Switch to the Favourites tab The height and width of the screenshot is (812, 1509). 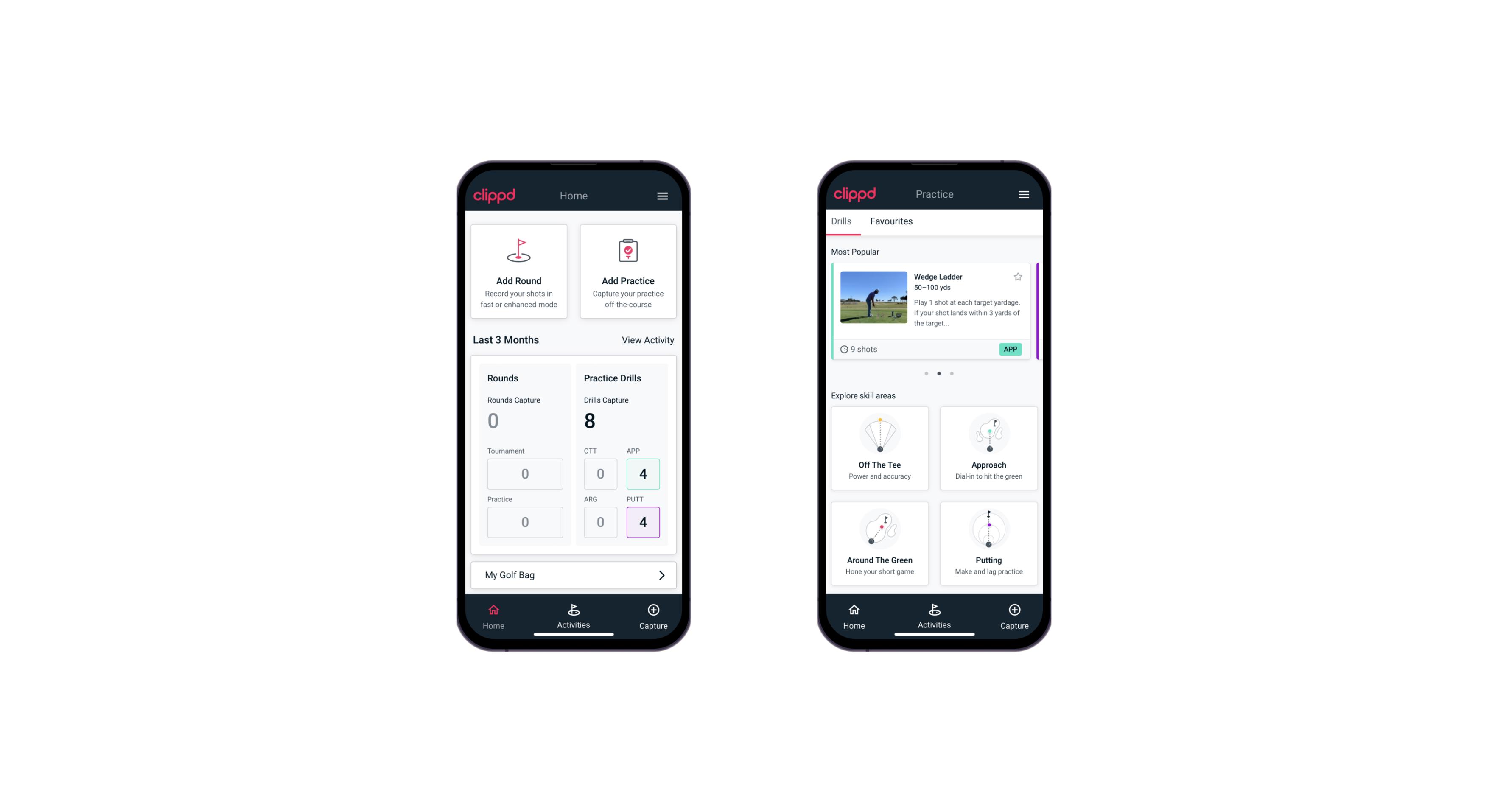[x=891, y=221]
